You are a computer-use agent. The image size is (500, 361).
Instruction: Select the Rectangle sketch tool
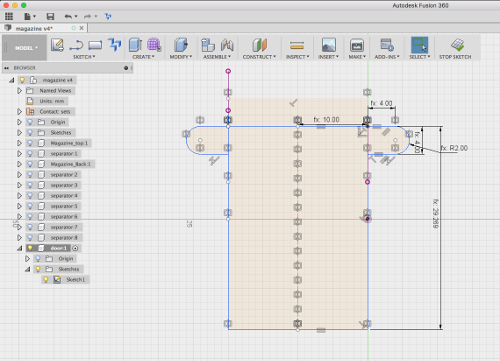pos(95,45)
